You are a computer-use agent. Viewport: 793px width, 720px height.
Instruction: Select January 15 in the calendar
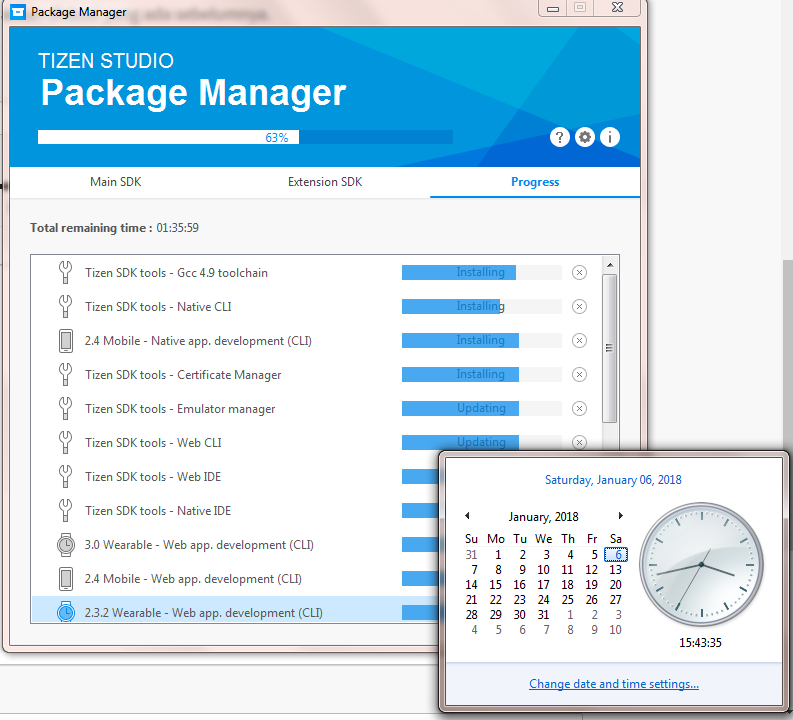click(x=496, y=585)
